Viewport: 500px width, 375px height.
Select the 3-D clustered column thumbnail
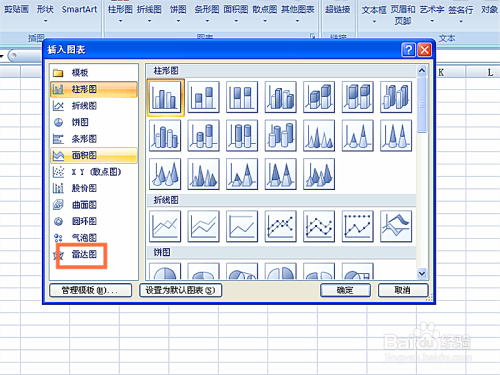pos(281,97)
